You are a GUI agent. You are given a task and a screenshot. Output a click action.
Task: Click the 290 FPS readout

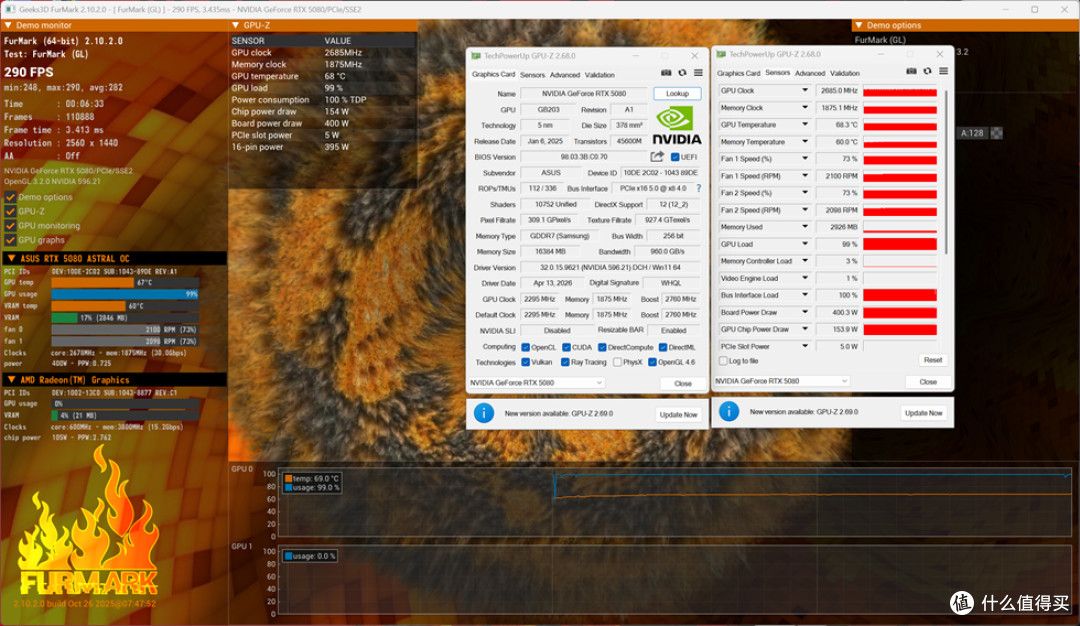pos(29,72)
